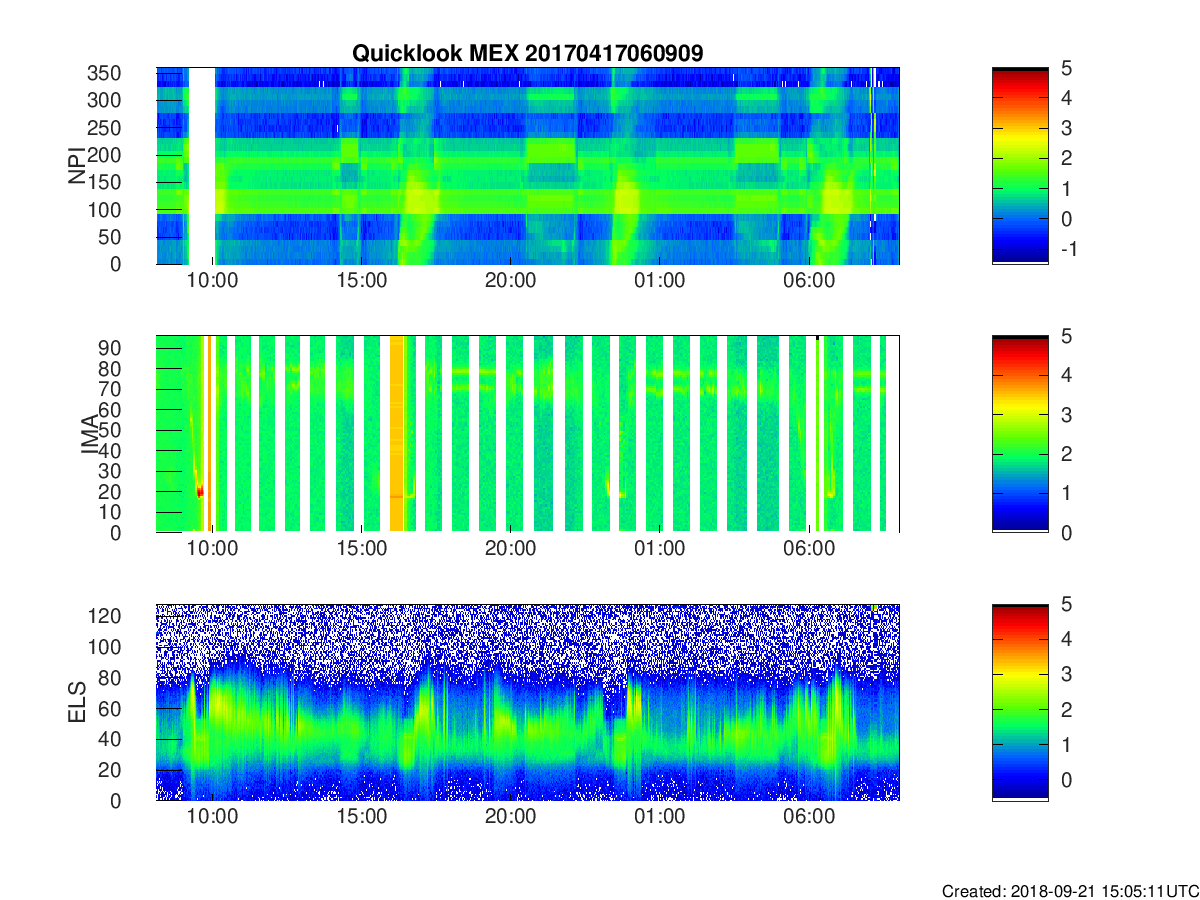
Task: Select the ELS y-axis label
Action: [x=77, y=703]
